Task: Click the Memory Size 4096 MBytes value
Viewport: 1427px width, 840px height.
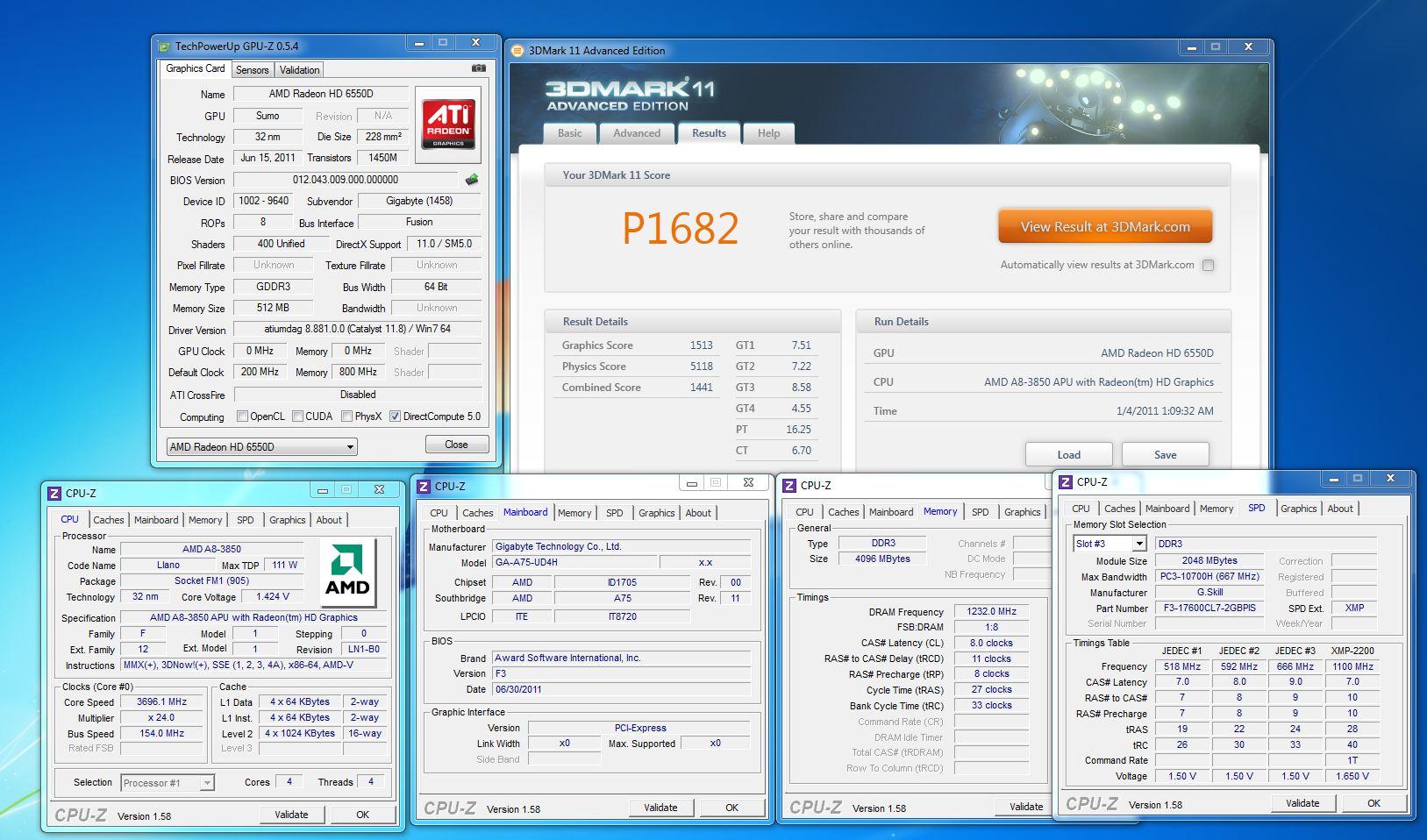Action: click(882, 559)
